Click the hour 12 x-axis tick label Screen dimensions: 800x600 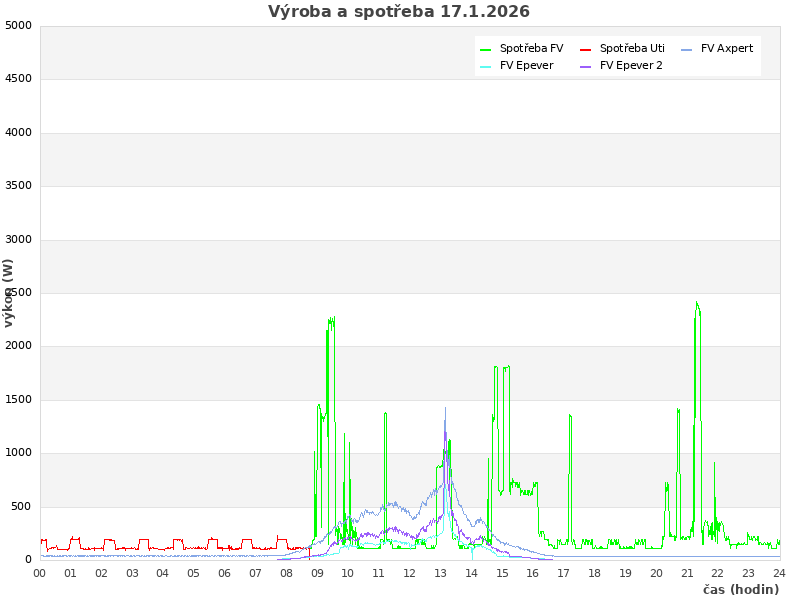point(409,573)
